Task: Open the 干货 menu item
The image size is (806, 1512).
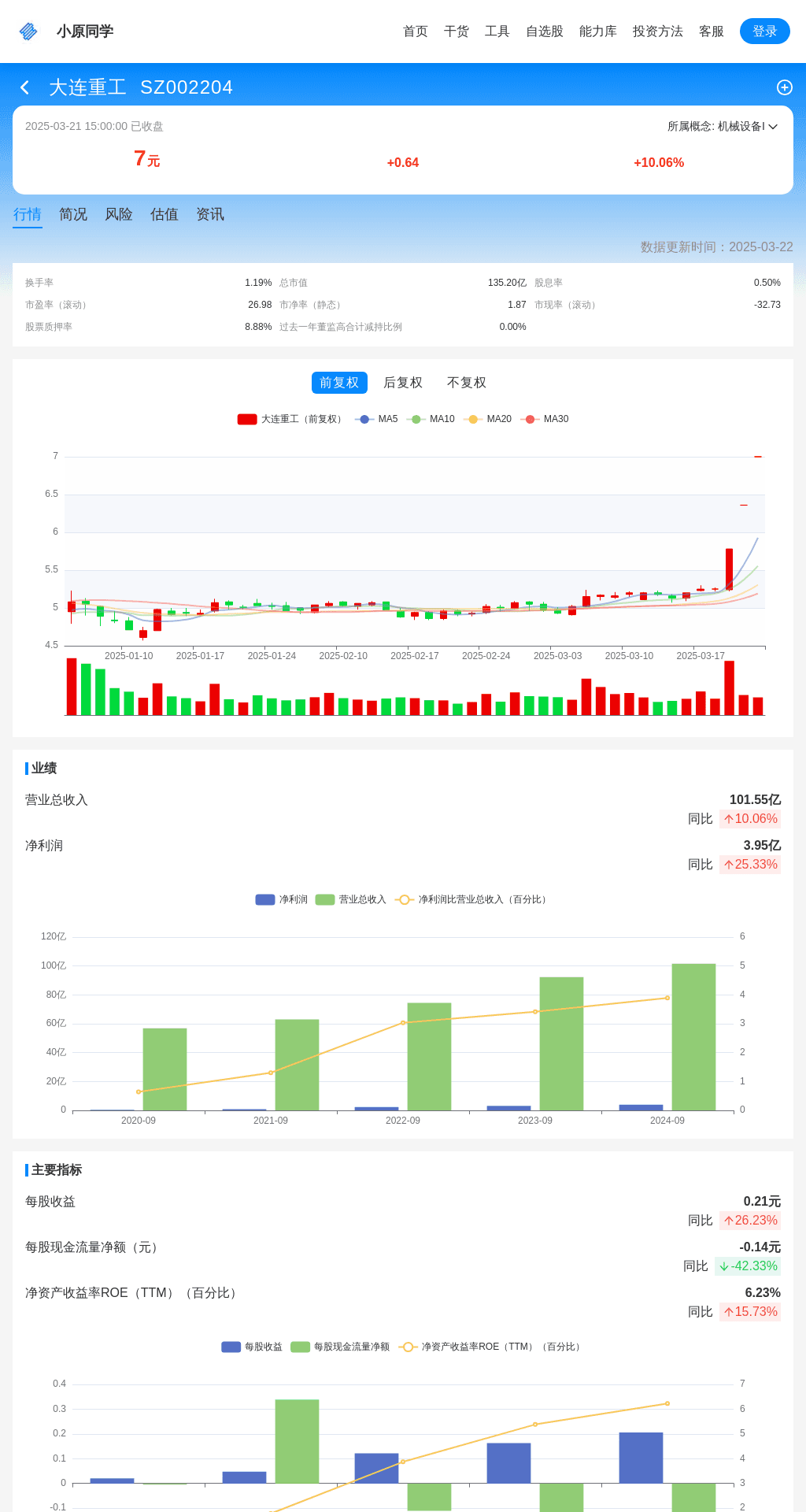Action: pos(457,31)
